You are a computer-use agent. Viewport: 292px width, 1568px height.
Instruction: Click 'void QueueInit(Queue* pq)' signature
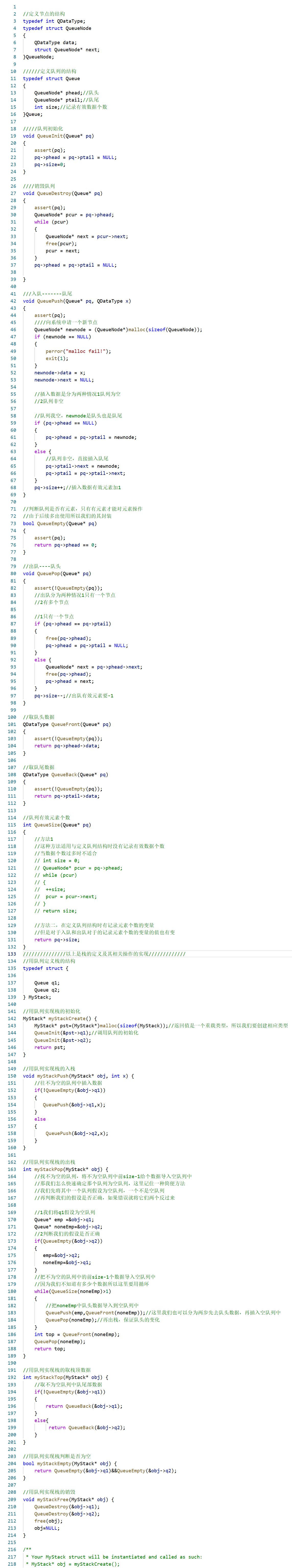pos(58,136)
